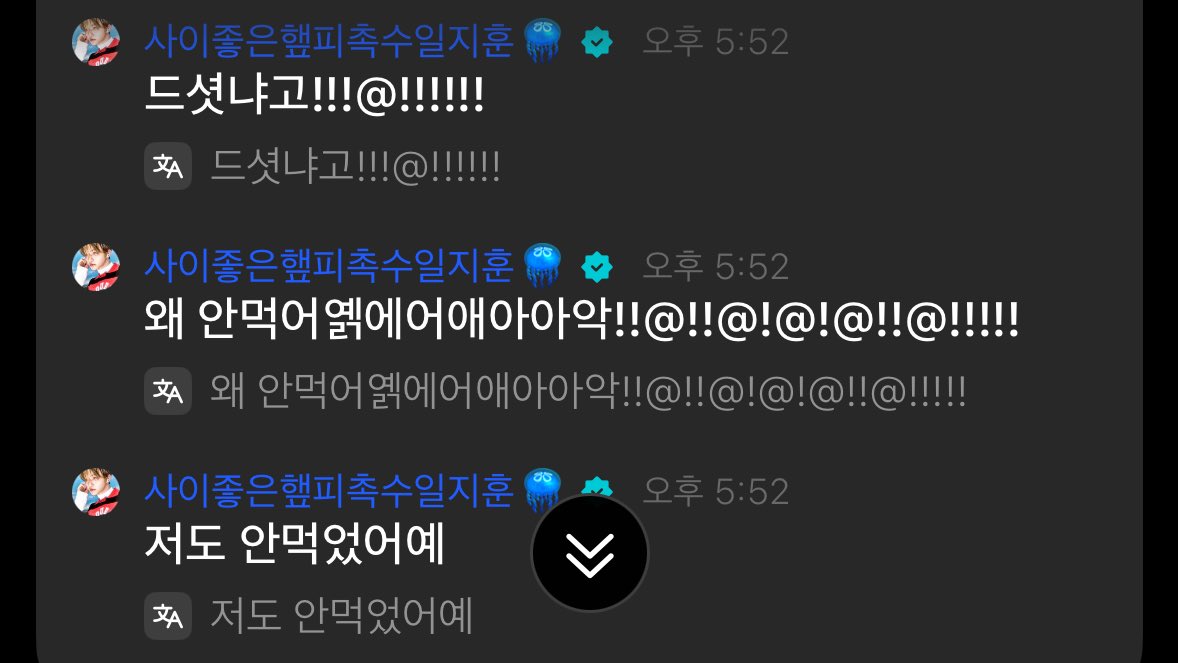Tap jellyfish emoji in first sender name
1178x663 pixels.
tap(542, 41)
